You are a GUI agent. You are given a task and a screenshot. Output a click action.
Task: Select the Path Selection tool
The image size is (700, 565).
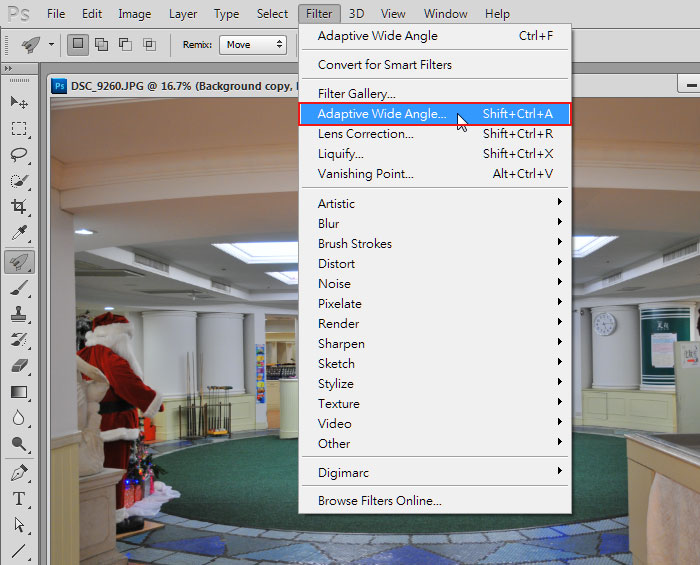(x=19, y=525)
